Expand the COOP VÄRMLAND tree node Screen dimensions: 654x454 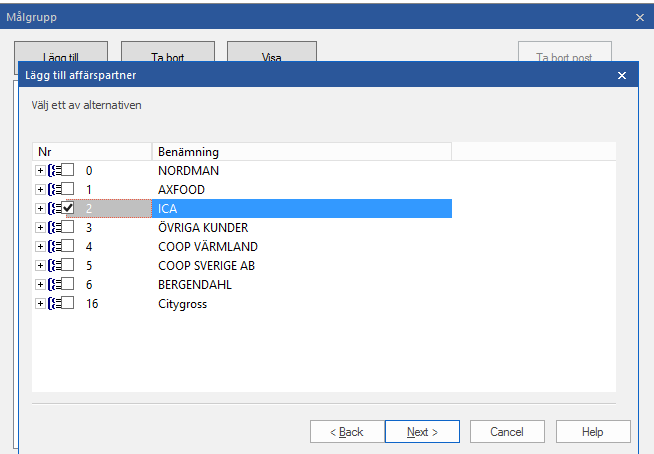(x=40, y=247)
